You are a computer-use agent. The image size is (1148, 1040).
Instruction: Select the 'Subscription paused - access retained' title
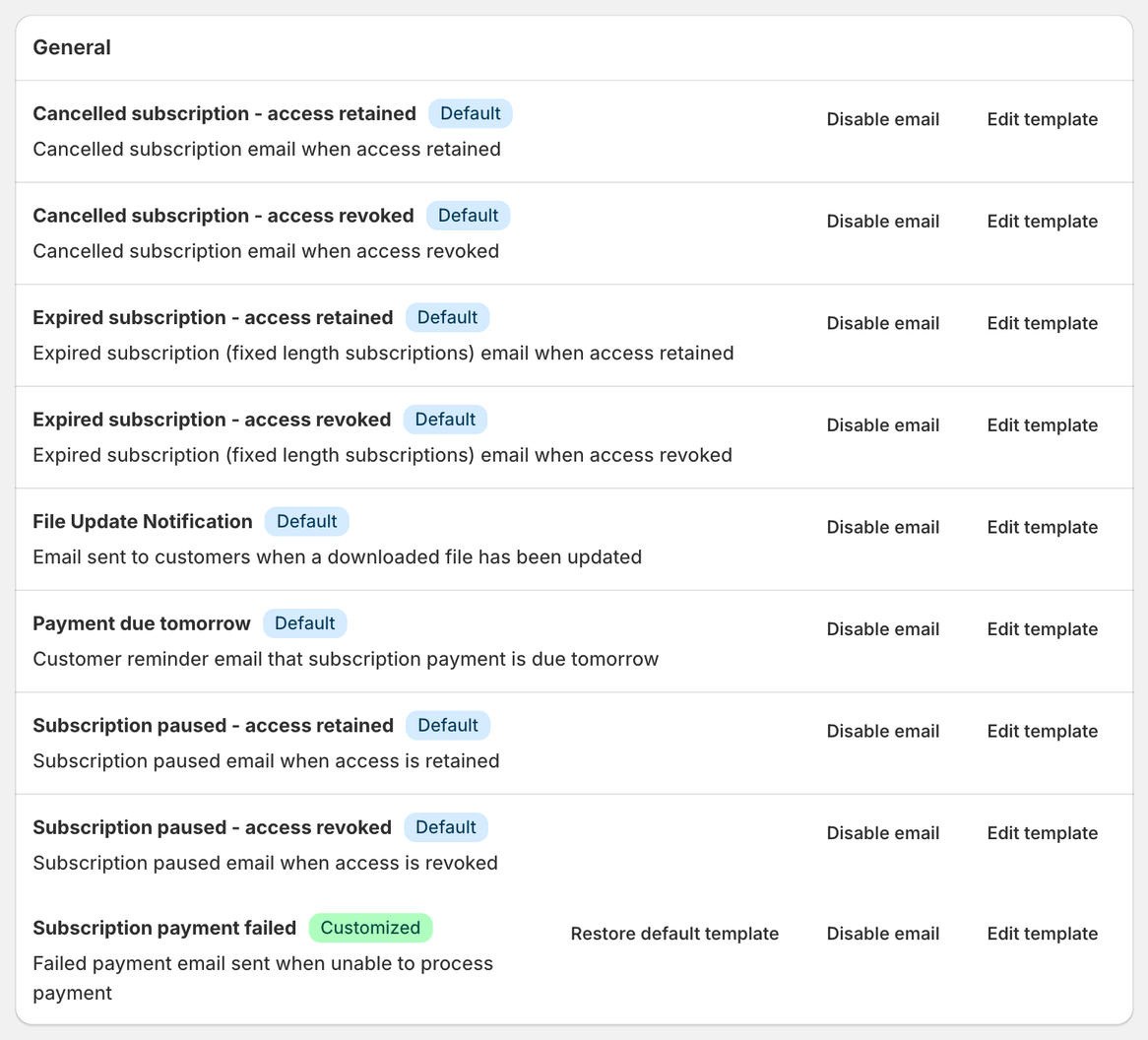[x=213, y=725]
